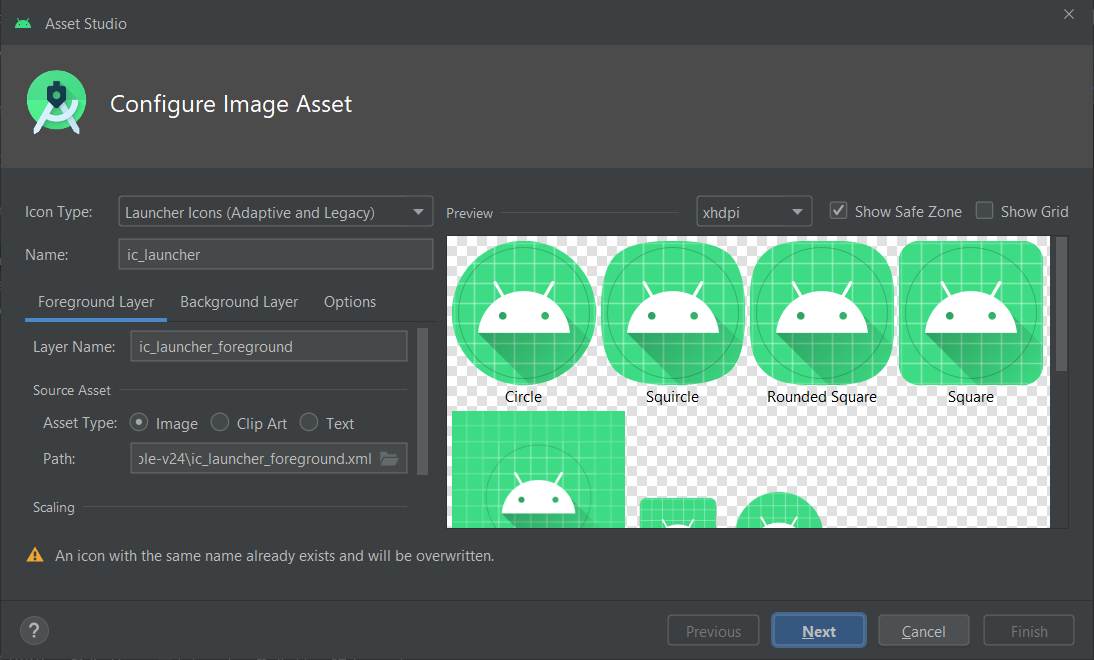
Task: Open the Icon Type dropdown
Action: point(276,211)
